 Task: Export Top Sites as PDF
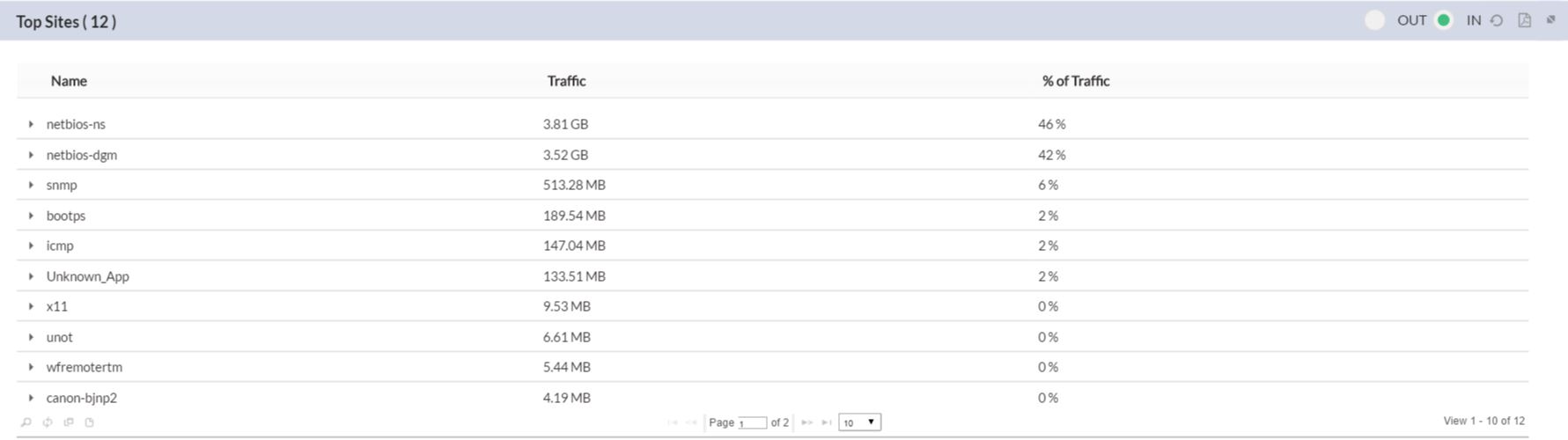[1524, 20]
